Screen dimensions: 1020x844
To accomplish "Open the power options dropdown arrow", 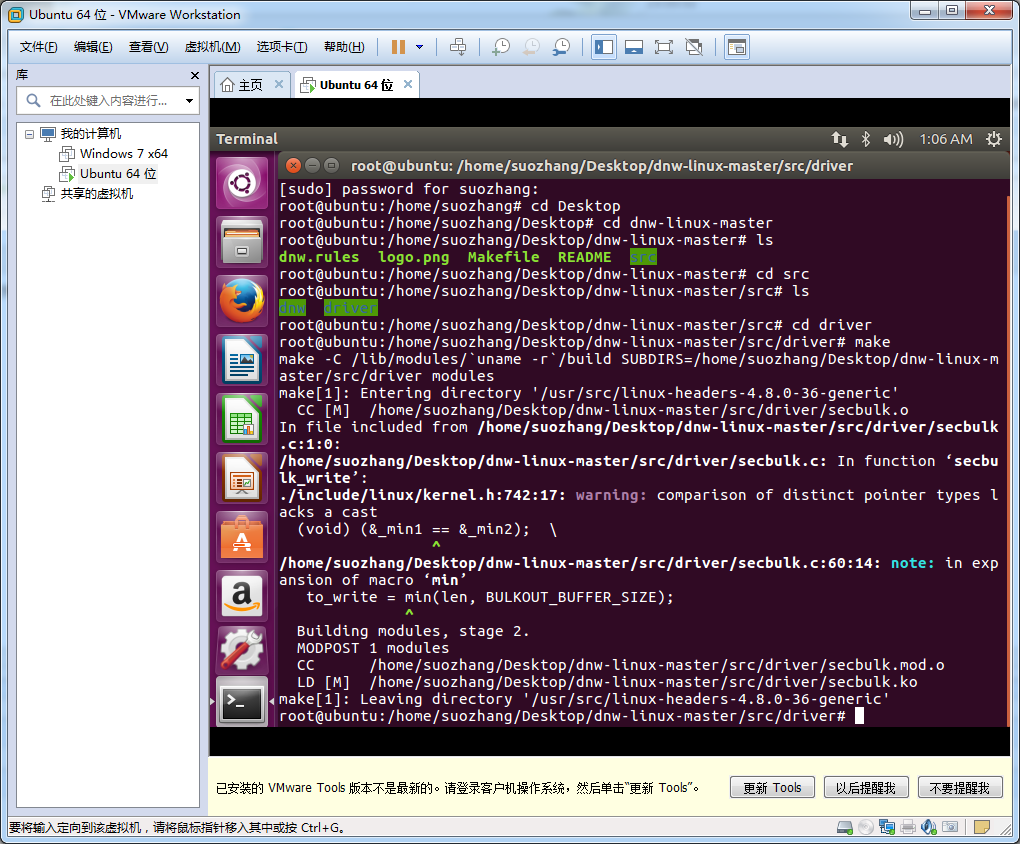I will click(x=419, y=47).
